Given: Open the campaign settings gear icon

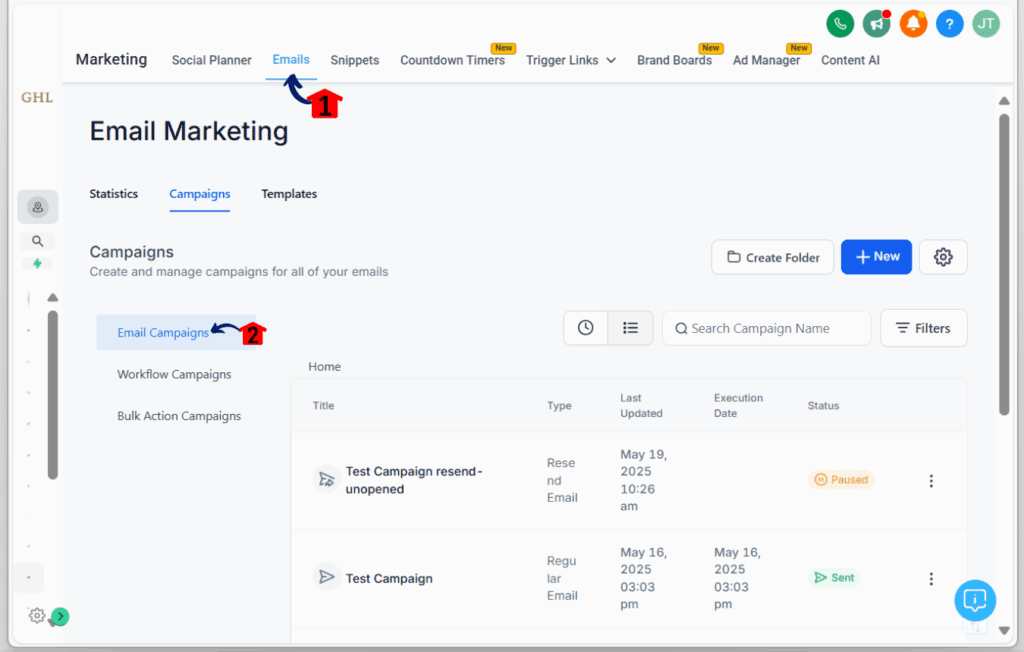Looking at the screenshot, I should (x=942, y=257).
